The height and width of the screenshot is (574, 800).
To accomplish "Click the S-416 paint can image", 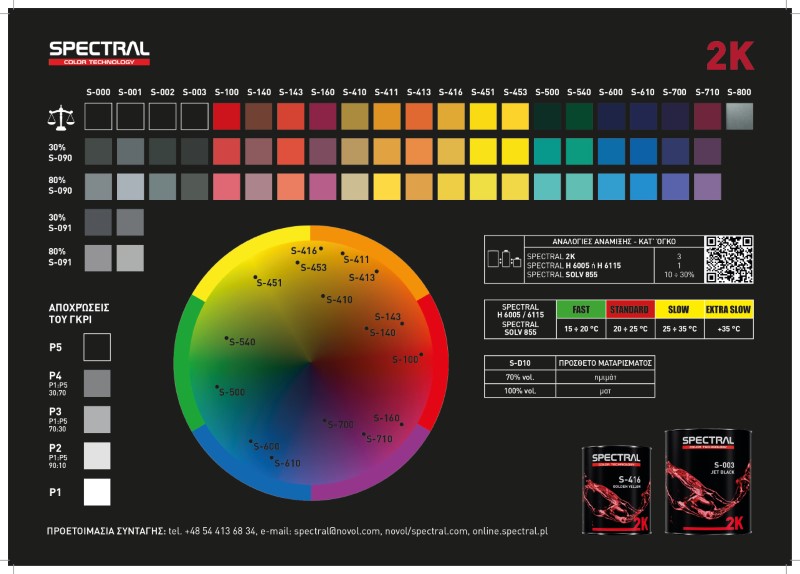I will click(617, 491).
